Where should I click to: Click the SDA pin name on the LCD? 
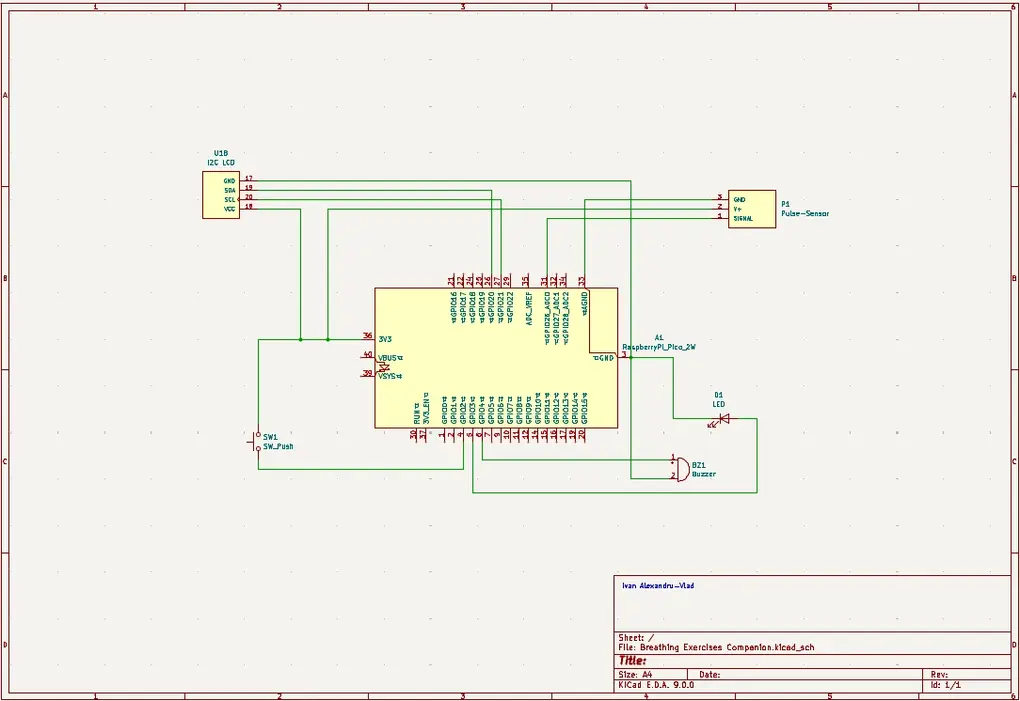pos(230,191)
